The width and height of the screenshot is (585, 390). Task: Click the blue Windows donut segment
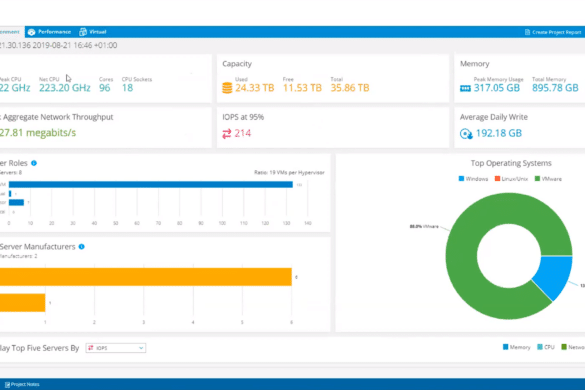(553, 275)
